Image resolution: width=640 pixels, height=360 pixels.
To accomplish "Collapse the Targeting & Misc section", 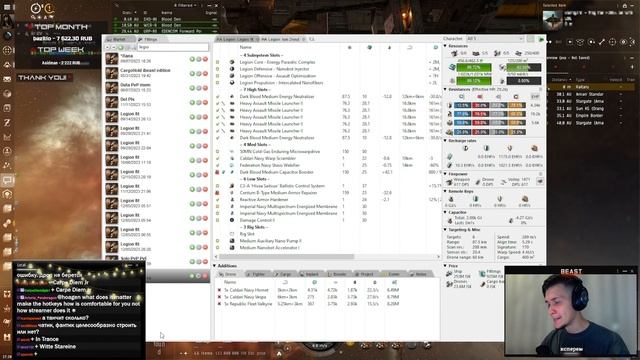I will tap(446, 229).
